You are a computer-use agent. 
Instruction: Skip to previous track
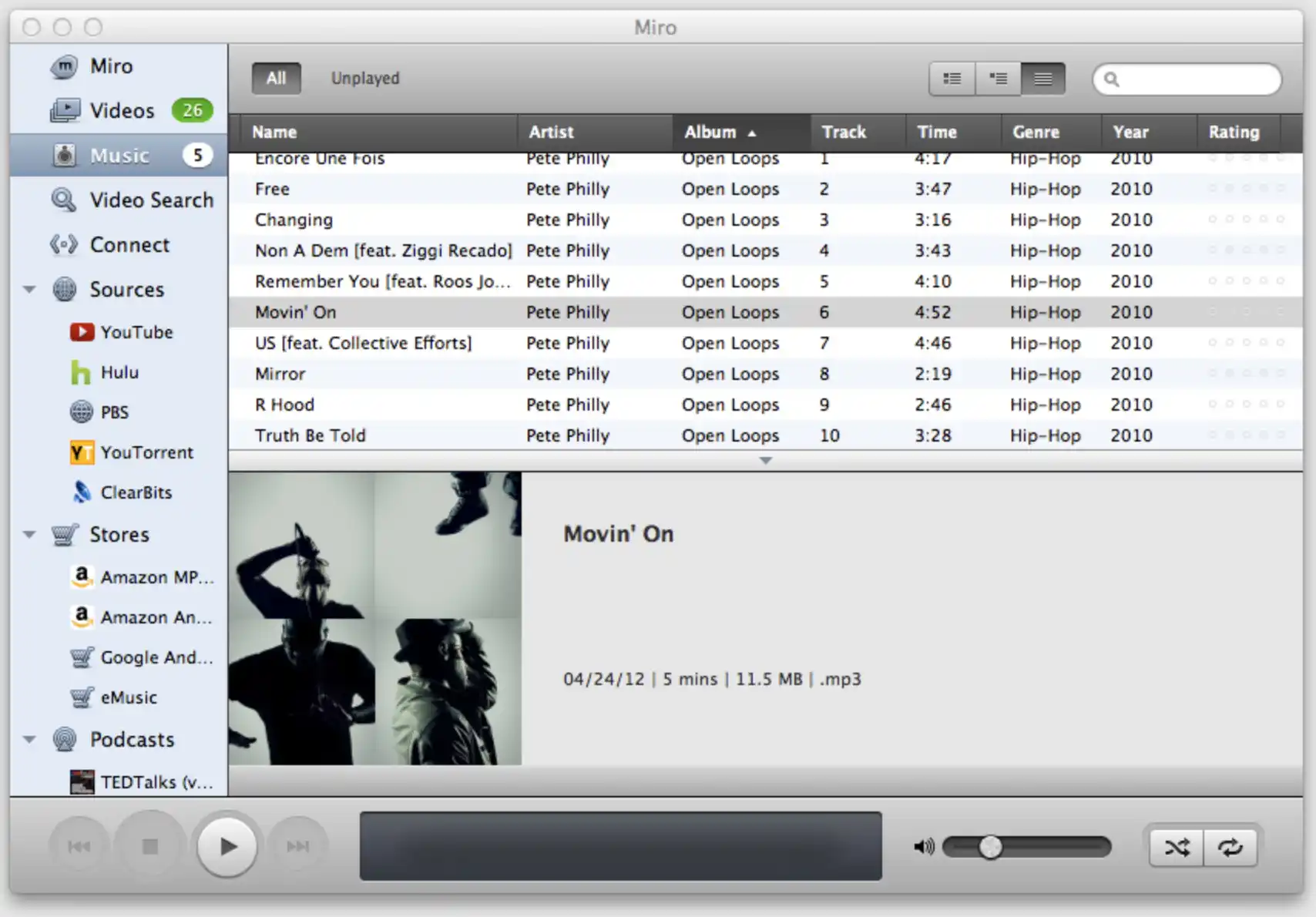[79, 847]
